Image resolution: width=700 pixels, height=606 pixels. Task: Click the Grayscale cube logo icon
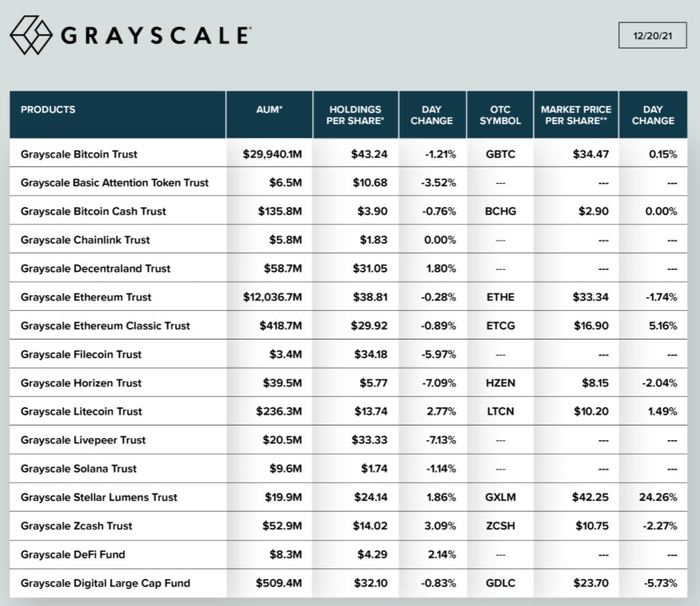31,35
